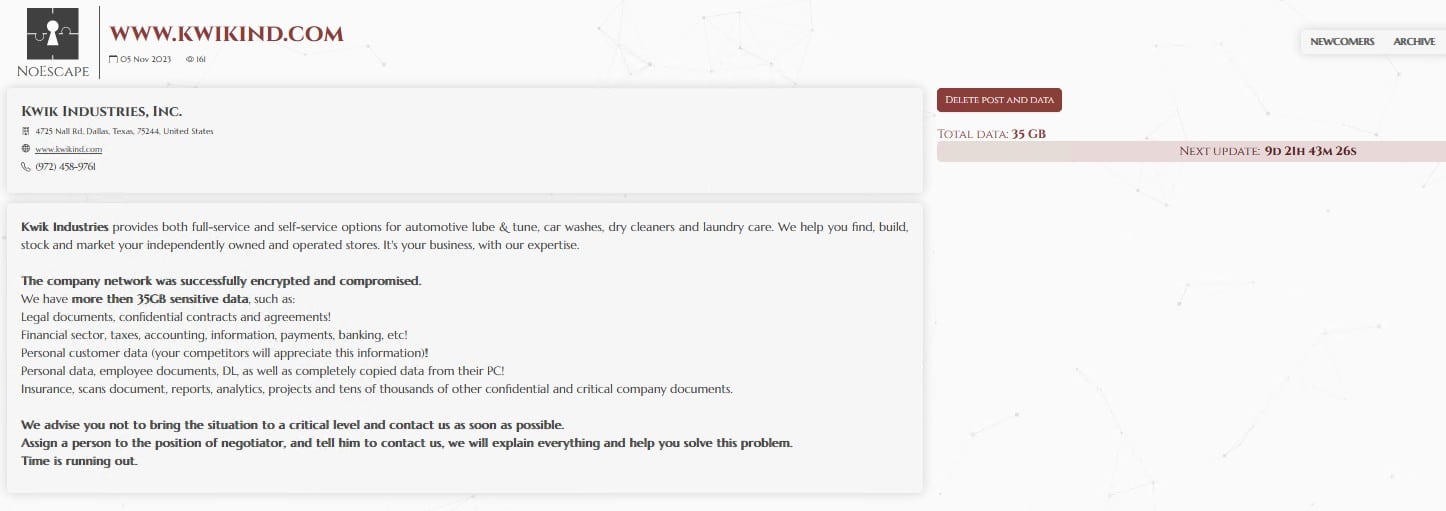This screenshot has height=511, width=1446.
Task: Click the view count number 161
Action: tap(201, 59)
